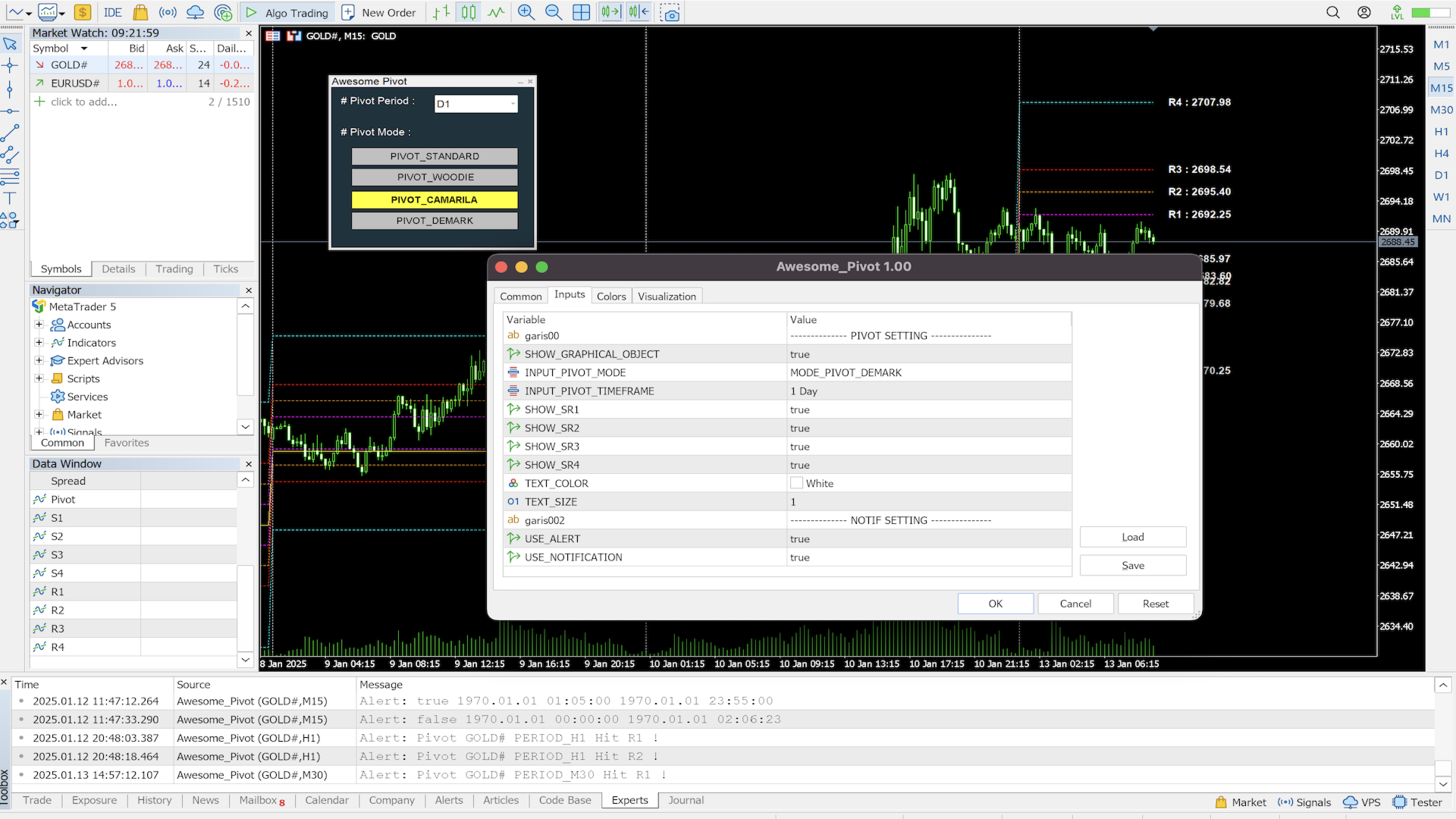The height and width of the screenshot is (819, 1456).
Task: Take a chart screenshot with the camera icon
Action: coord(670,13)
